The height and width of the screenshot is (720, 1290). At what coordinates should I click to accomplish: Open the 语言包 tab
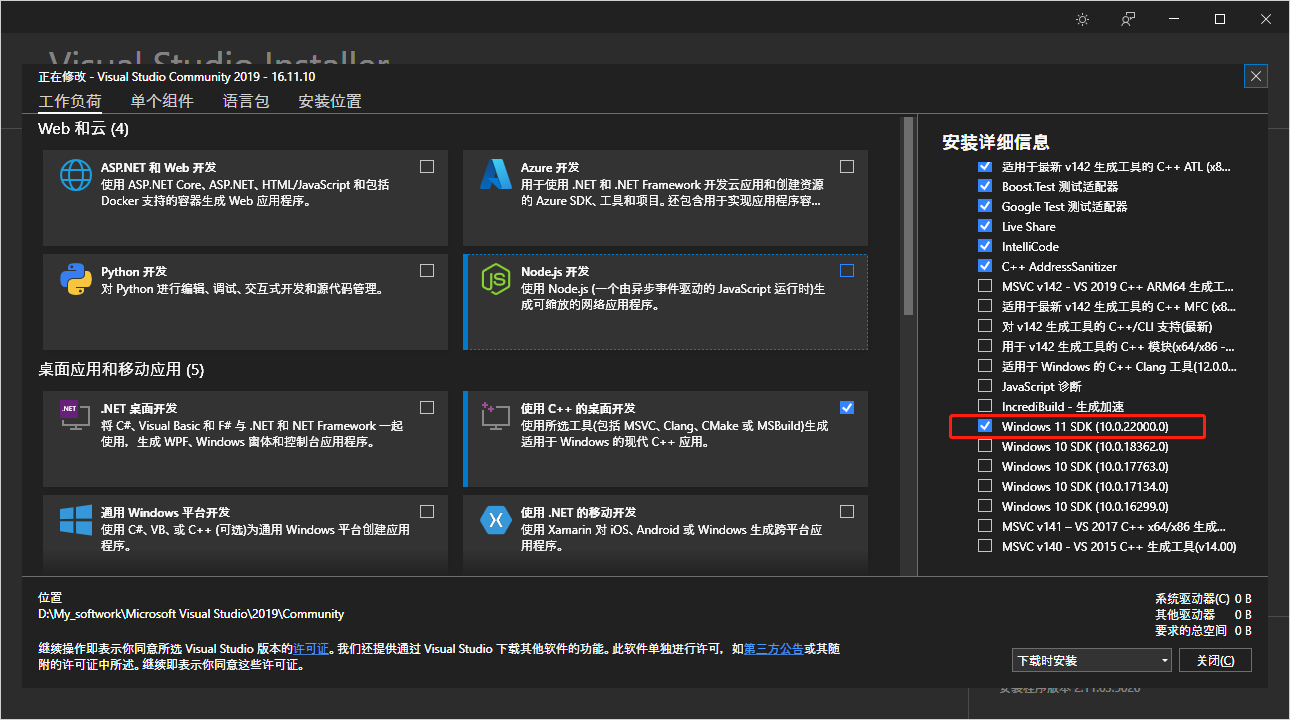click(x=246, y=101)
